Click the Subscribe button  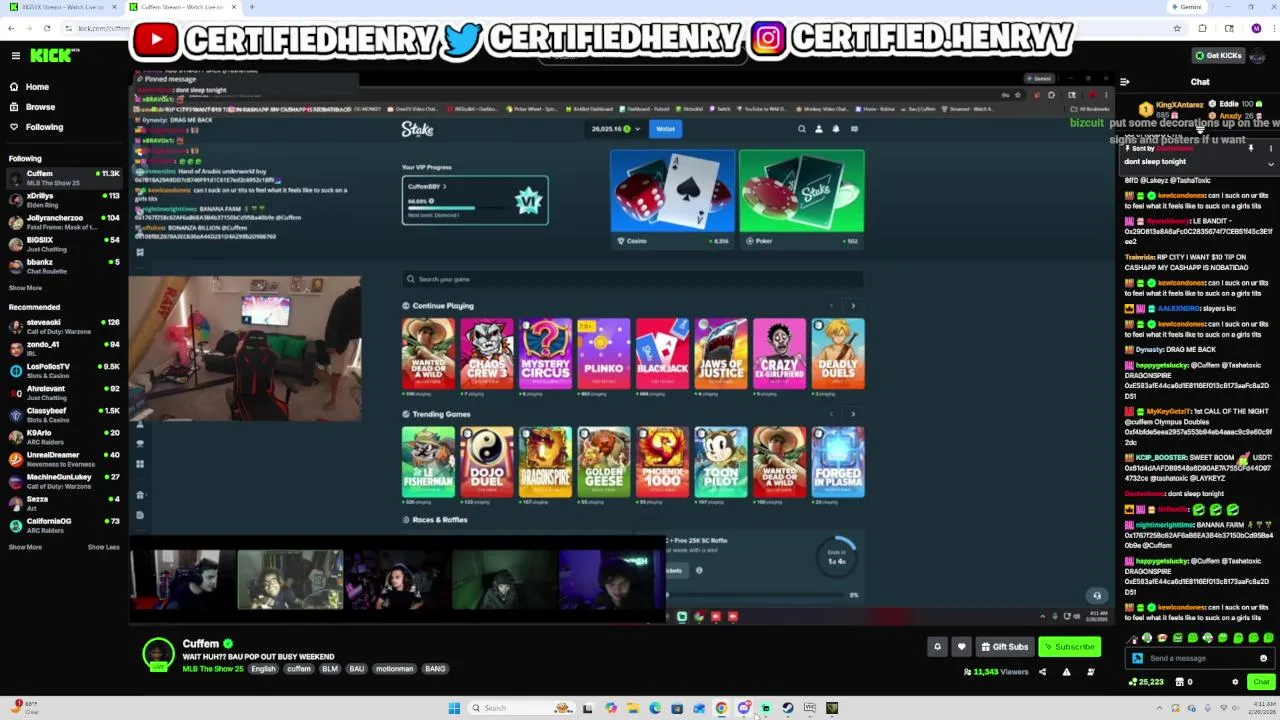tap(1069, 647)
